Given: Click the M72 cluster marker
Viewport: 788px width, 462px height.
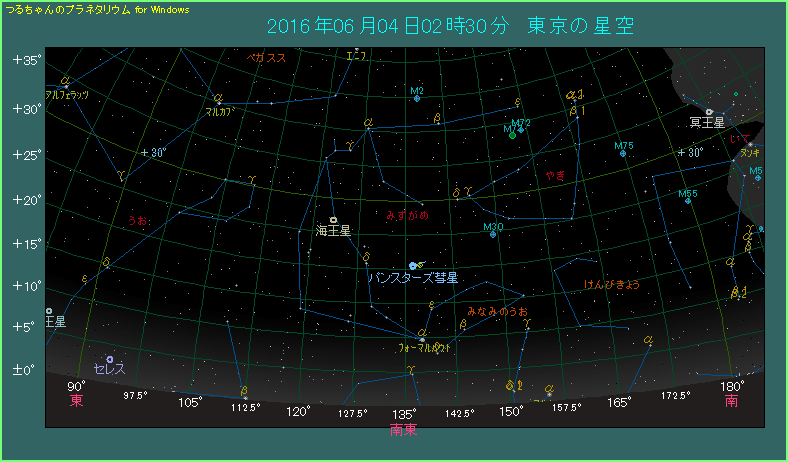Looking at the screenshot, I should (521, 130).
